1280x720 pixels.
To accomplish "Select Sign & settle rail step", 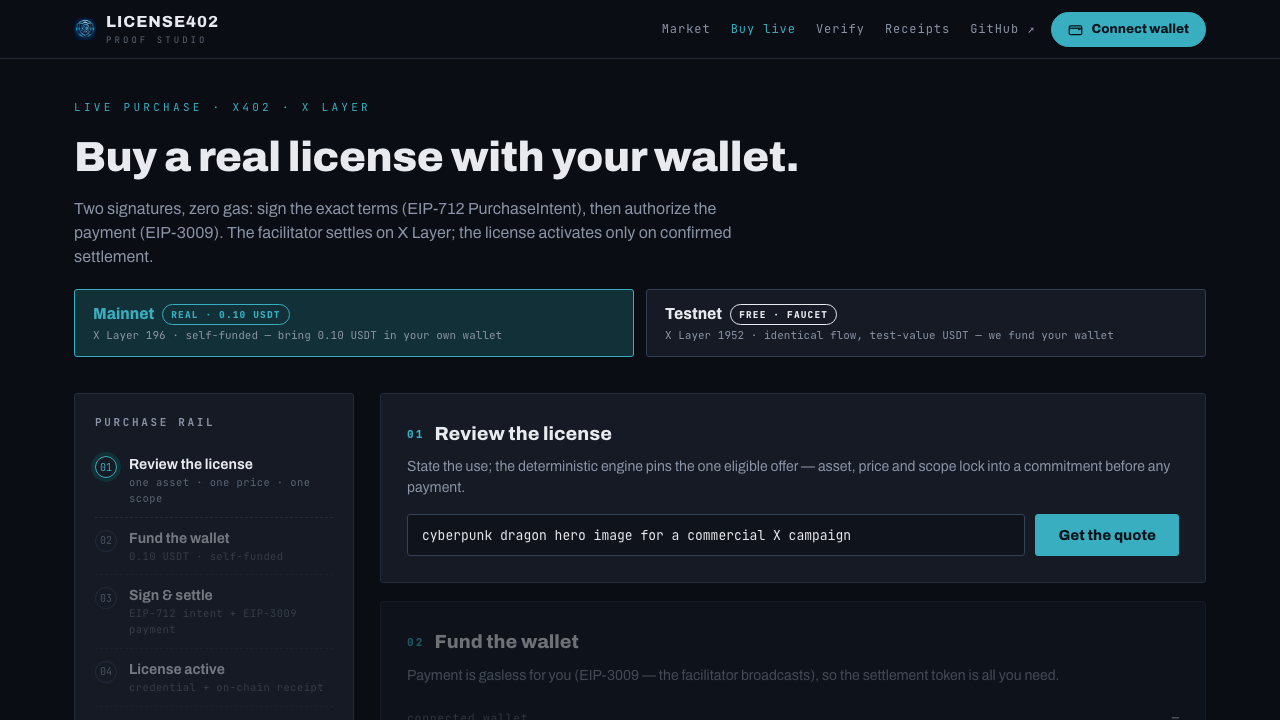I will tap(215, 611).
